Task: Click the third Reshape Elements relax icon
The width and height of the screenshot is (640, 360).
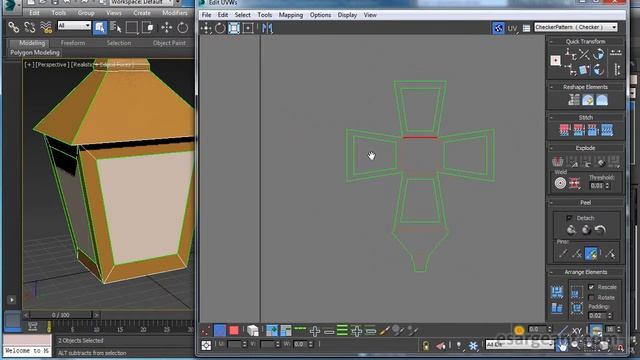Action: (x=602, y=100)
